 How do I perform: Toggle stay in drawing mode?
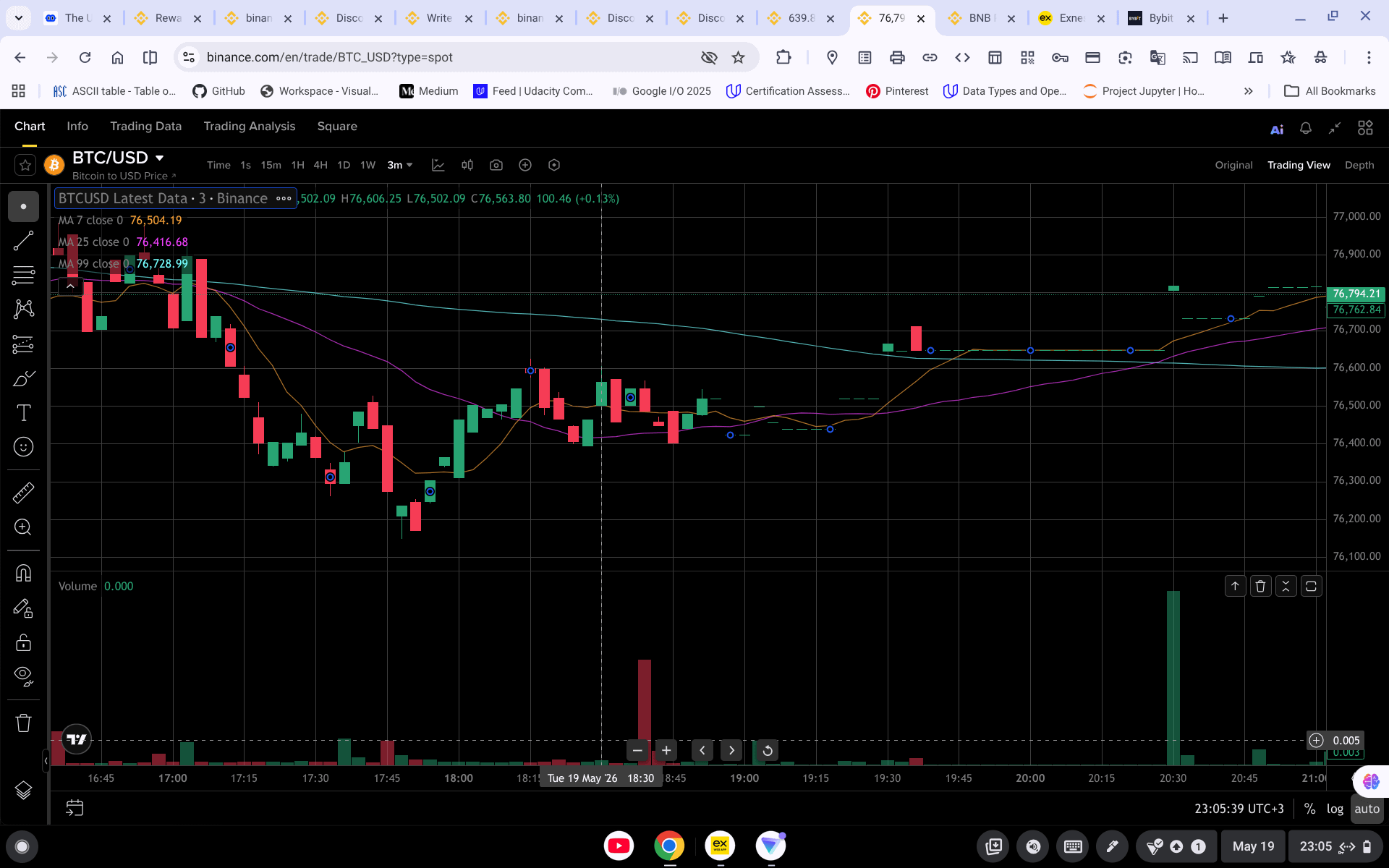coord(23,608)
